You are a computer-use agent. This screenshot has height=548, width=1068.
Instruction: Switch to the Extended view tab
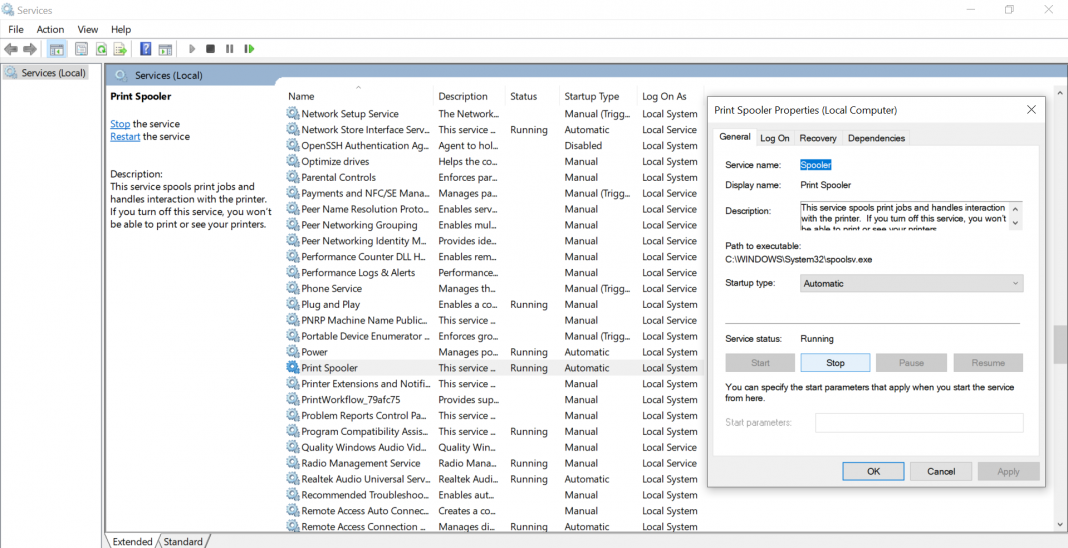[132, 542]
